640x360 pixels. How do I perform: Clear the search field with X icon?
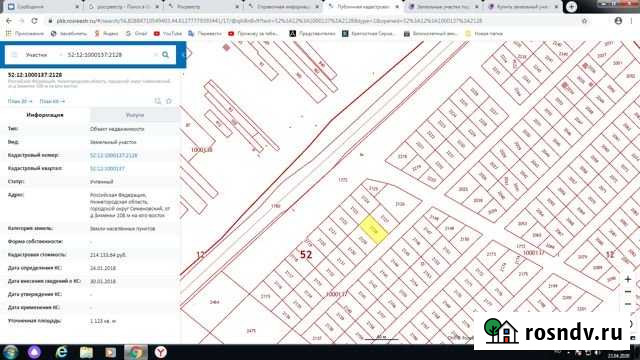[x=156, y=55]
